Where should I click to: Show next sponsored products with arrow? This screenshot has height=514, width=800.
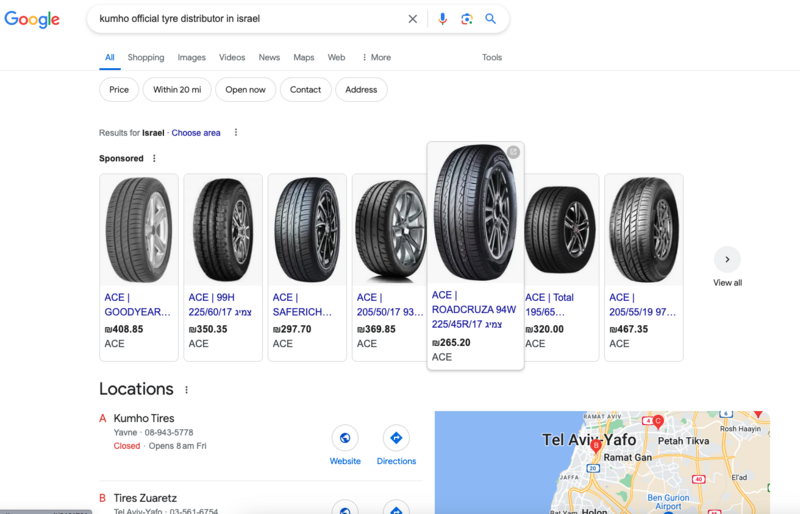pos(727,259)
